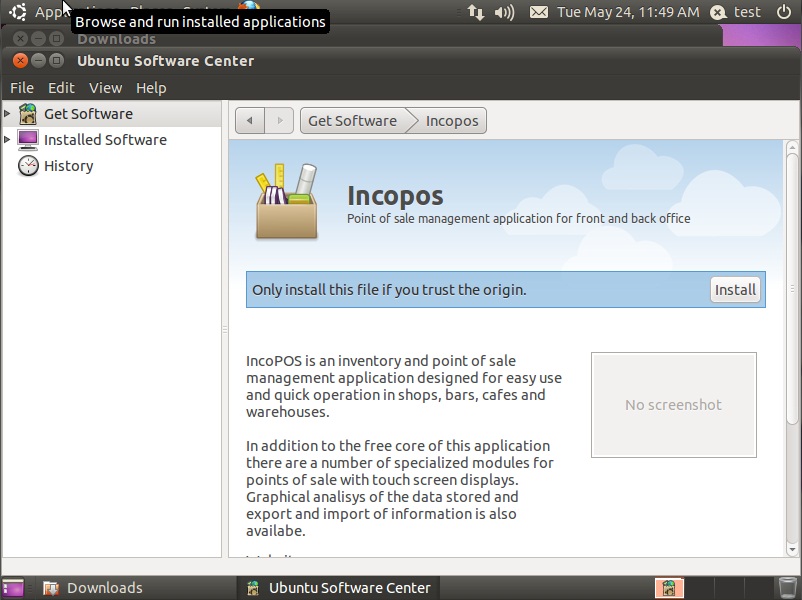Open History via its clock icon
This screenshot has width=802, height=600.
point(28,166)
